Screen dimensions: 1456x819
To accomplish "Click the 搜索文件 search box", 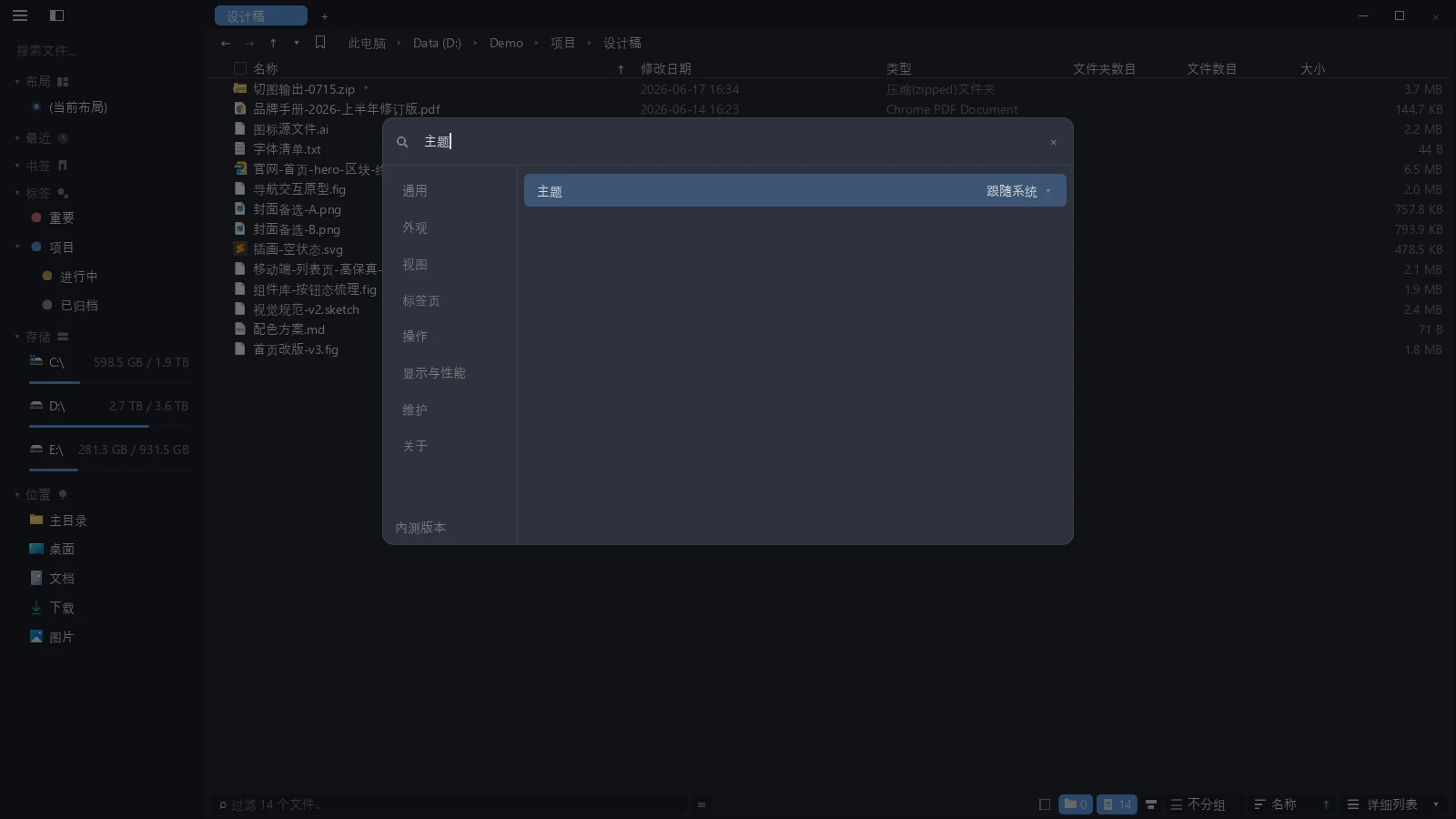I will pos(102,51).
